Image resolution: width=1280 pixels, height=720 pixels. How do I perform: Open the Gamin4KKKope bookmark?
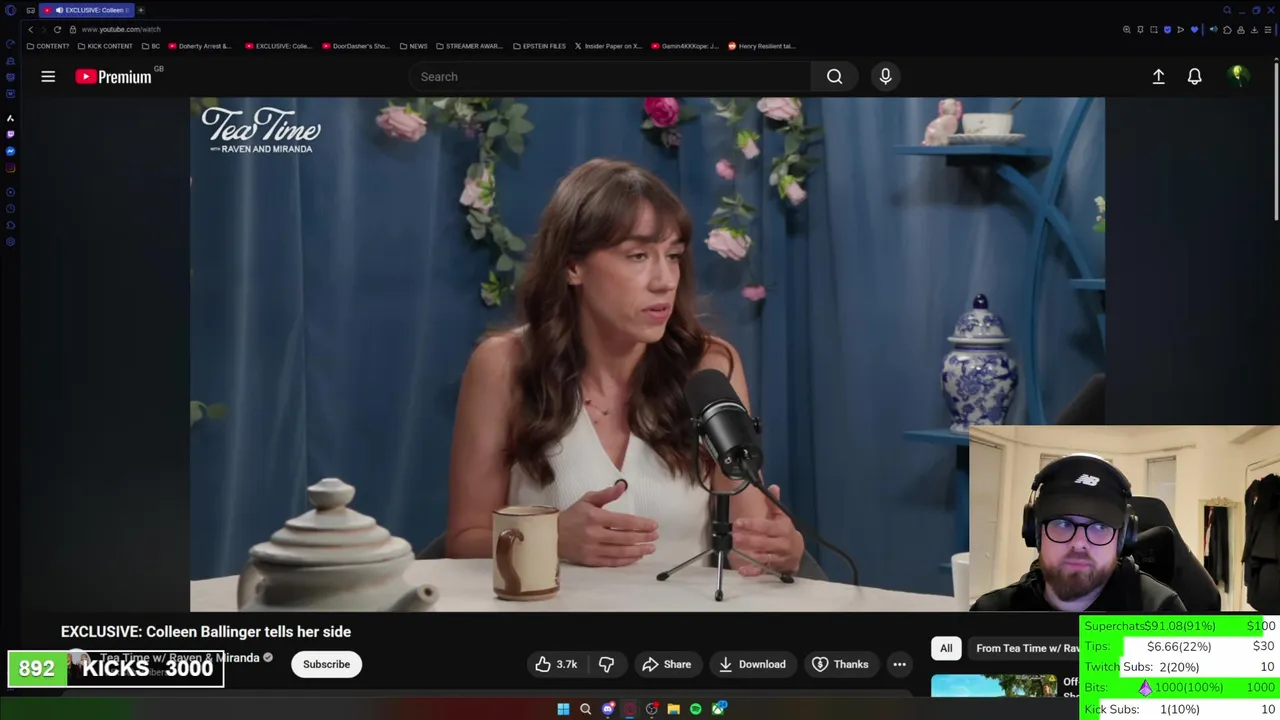[x=684, y=46]
